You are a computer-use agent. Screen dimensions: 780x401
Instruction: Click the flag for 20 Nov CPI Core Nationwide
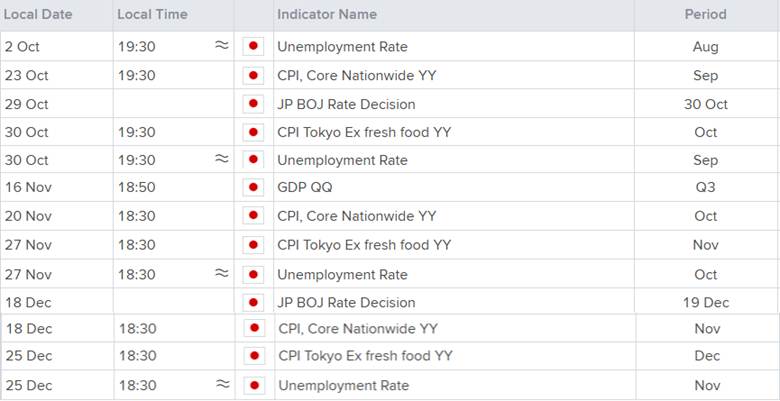254,216
